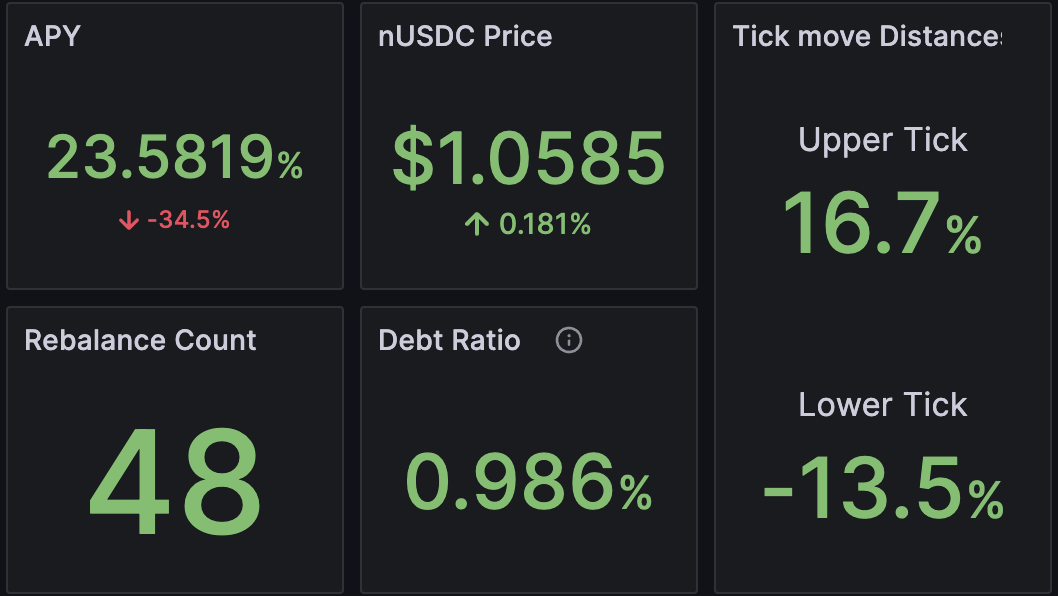1058x596 pixels.
Task: Open the Tick move Distances panel menu
Action: (x=866, y=36)
